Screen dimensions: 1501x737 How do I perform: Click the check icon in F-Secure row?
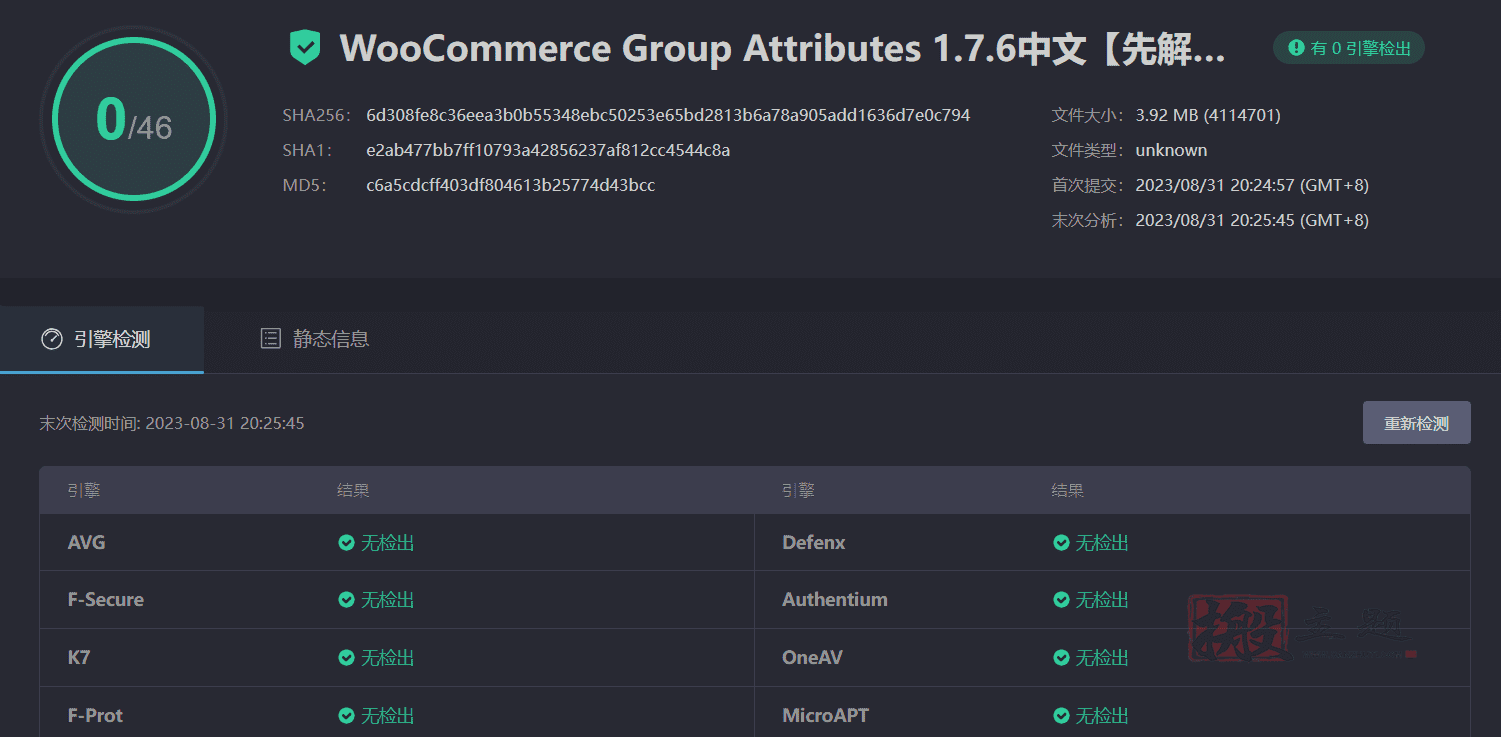(x=346, y=600)
